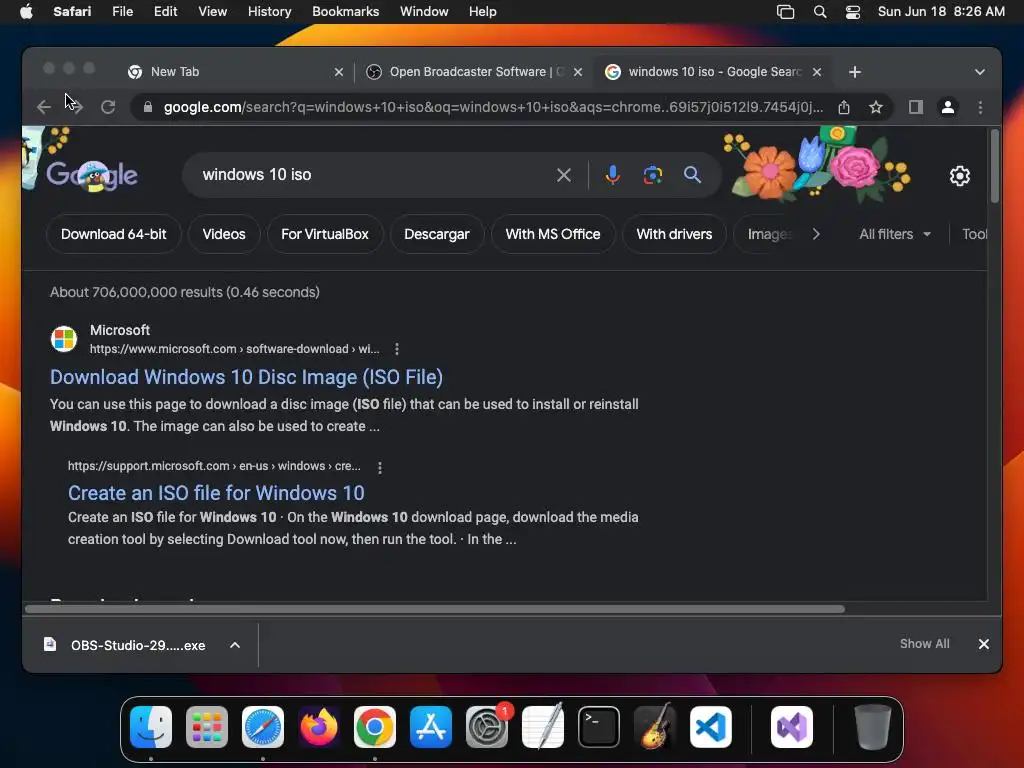The image size is (1024, 768).
Task: Apply the With MS Office filter chip
Action: pyautogui.click(x=553, y=234)
